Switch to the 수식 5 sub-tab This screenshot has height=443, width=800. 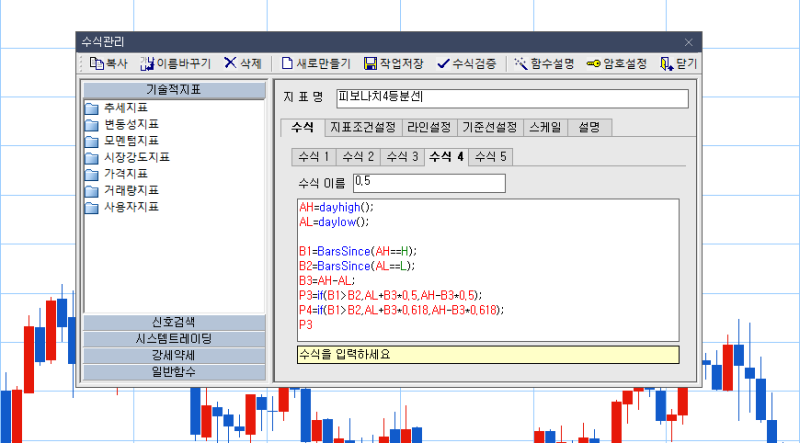coord(491,157)
